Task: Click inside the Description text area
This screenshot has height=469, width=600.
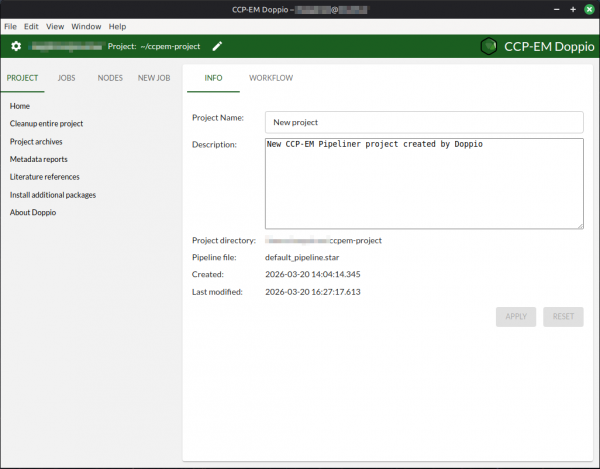Action: [x=424, y=183]
